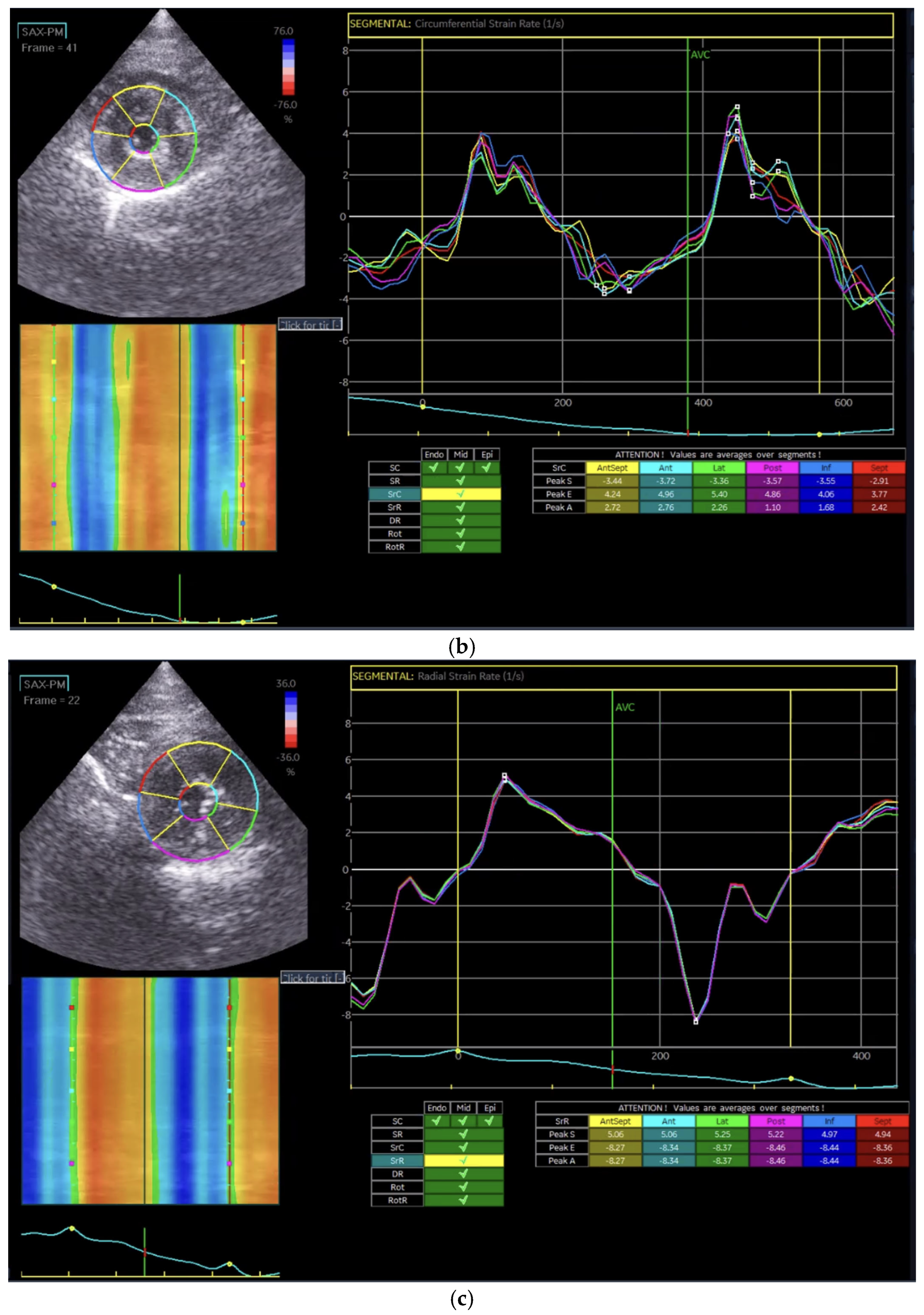
Task: Click the SAX-PM view label above Frame = 22
Action: pos(44,684)
